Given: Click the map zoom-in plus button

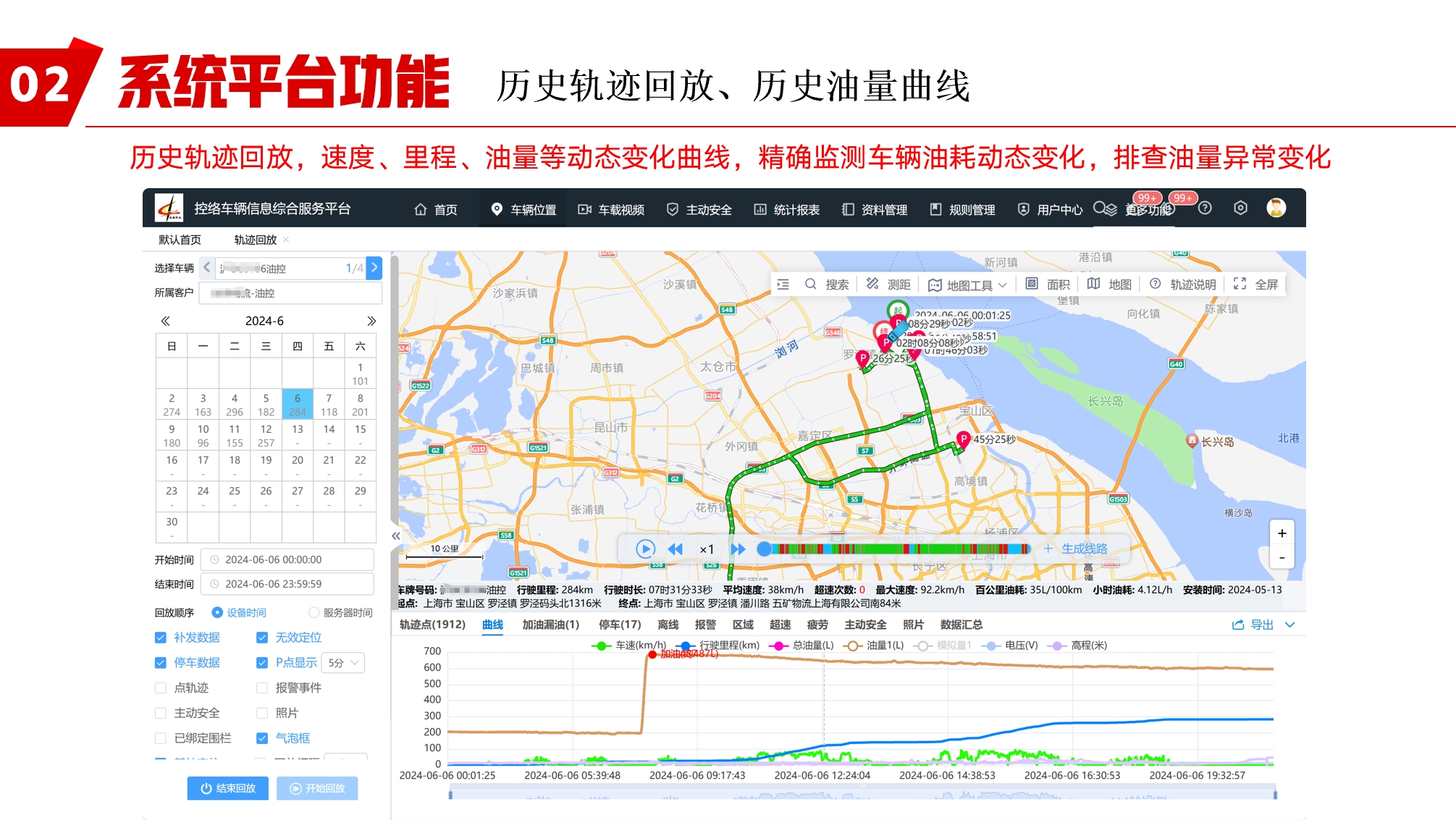Looking at the screenshot, I should 1282,533.
